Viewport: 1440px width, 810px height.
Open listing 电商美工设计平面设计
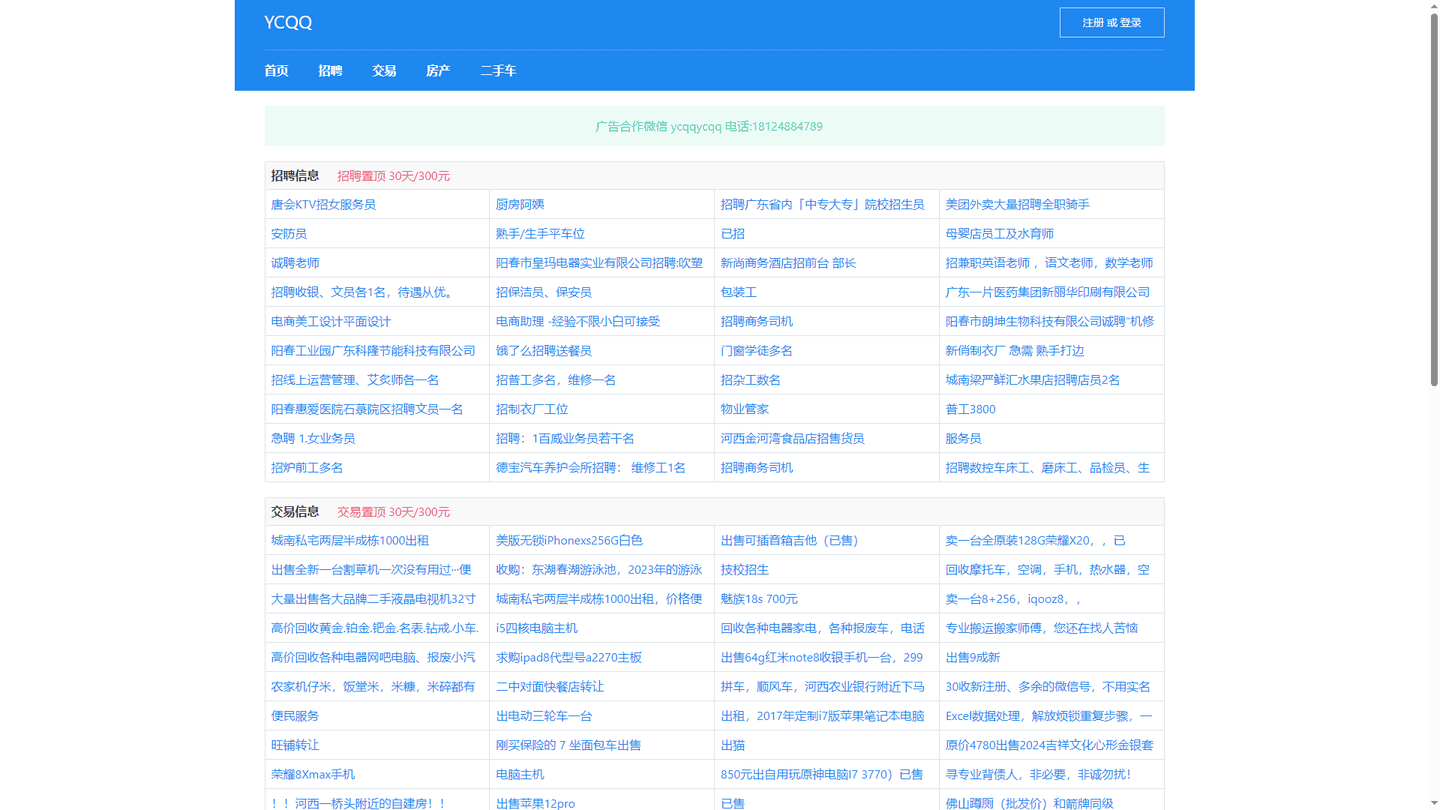coord(331,321)
